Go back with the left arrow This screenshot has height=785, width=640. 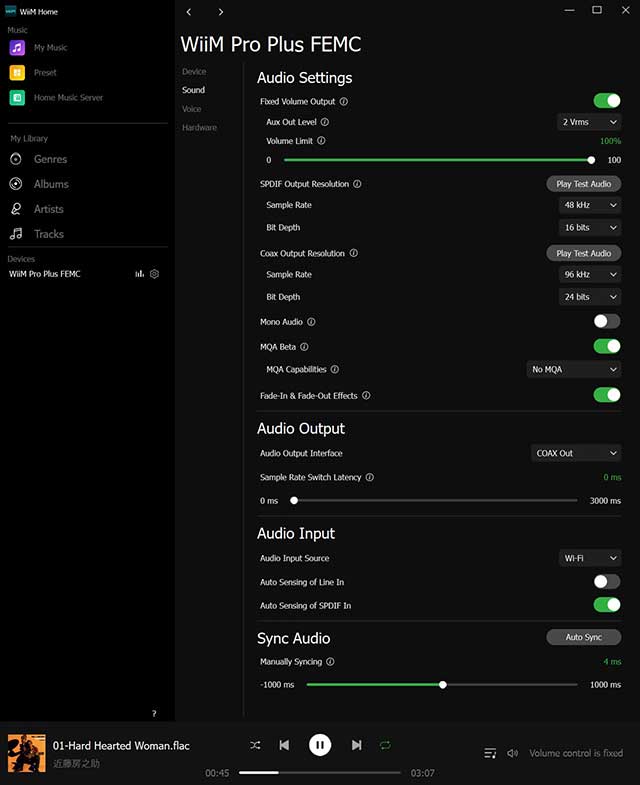pyautogui.click(x=189, y=12)
